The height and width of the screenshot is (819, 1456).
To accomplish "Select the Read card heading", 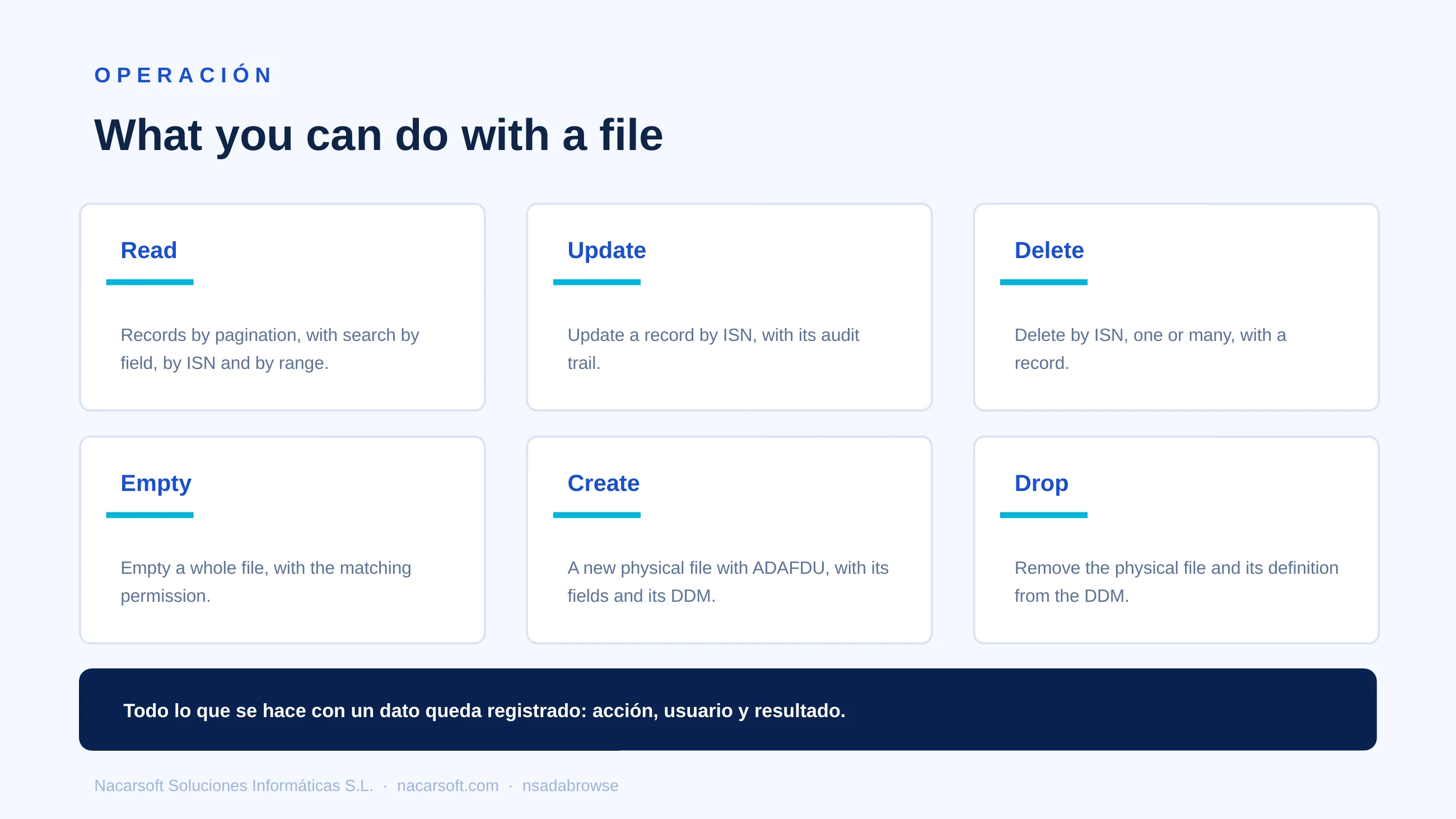I will (148, 250).
